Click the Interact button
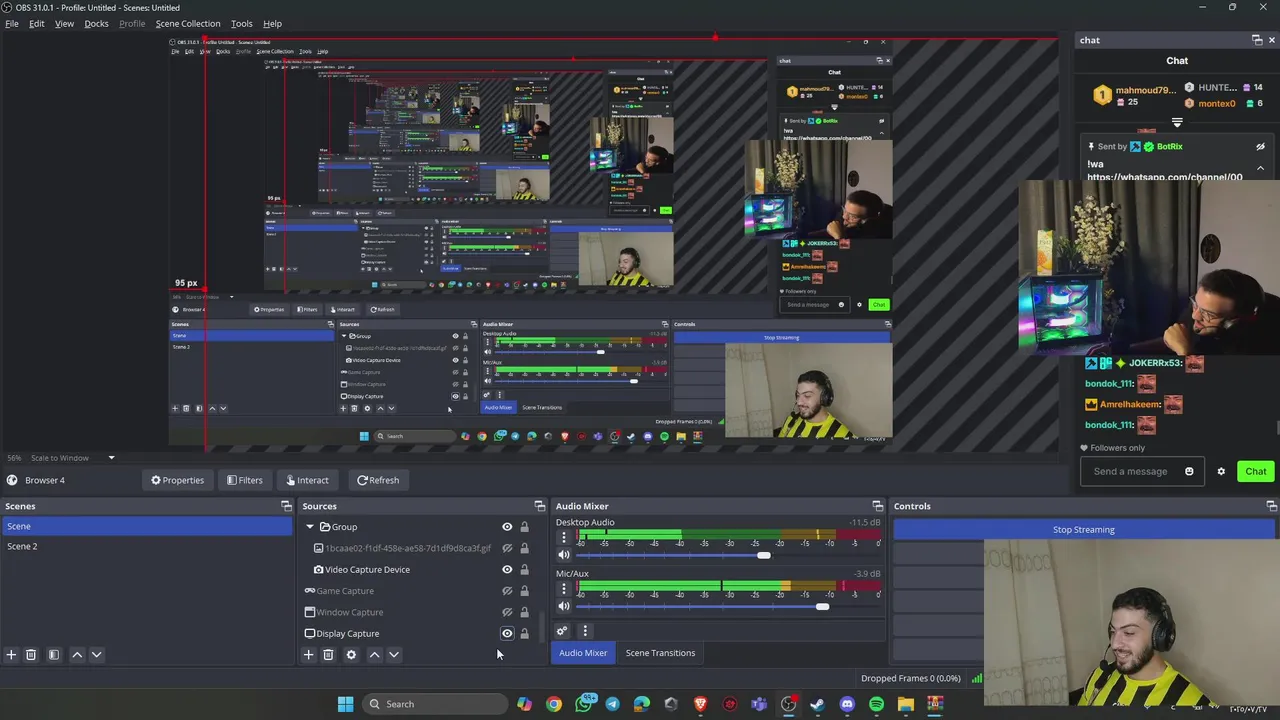 [x=307, y=480]
